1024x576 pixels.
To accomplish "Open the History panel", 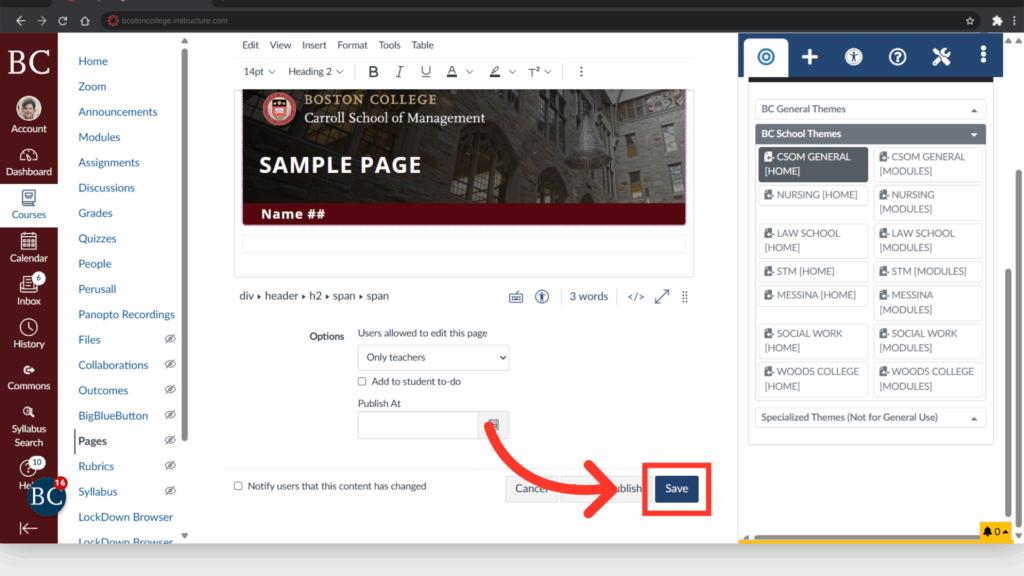I will [x=29, y=334].
